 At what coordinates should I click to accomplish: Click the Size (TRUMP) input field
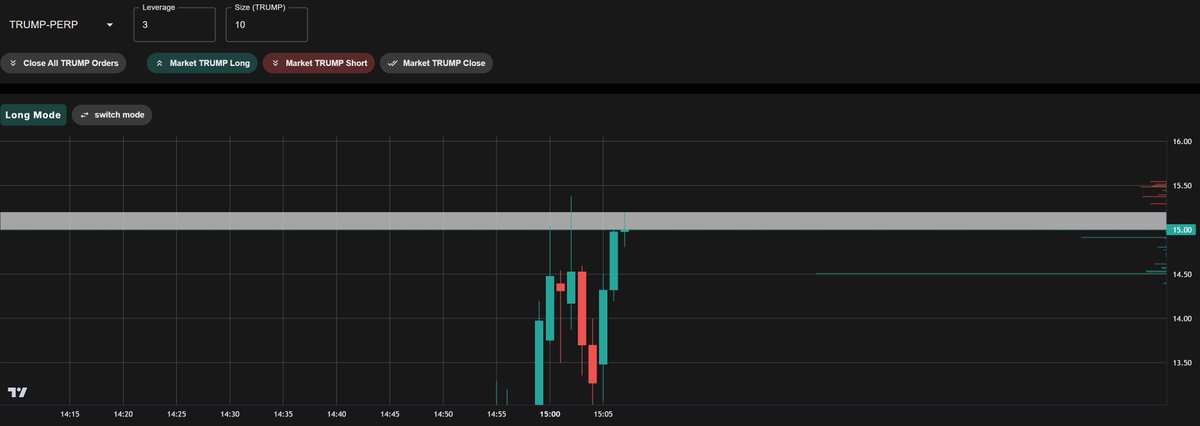(x=267, y=24)
